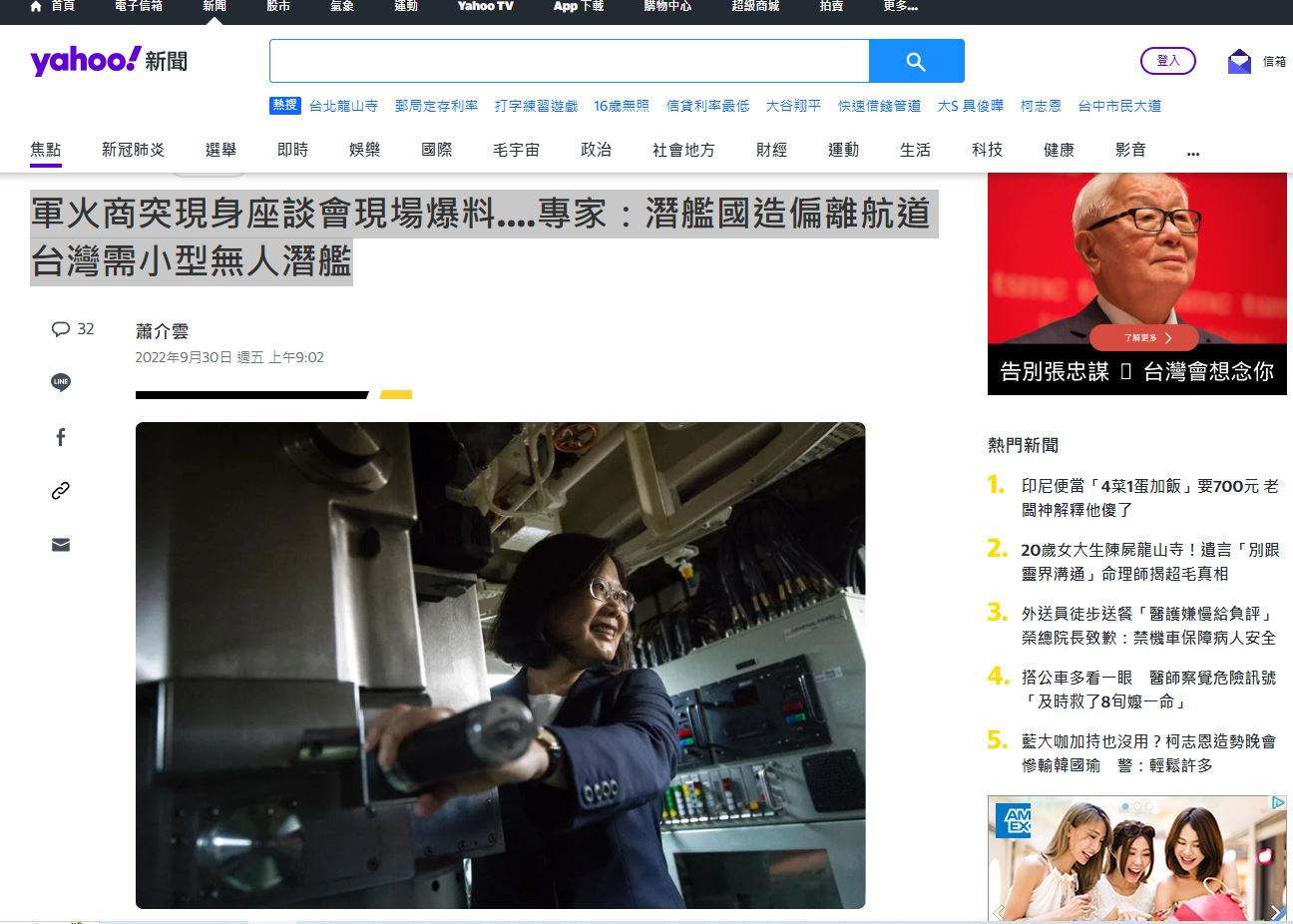Copy article link chain icon
This screenshot has width=1293, height=924.
[61, 491]
